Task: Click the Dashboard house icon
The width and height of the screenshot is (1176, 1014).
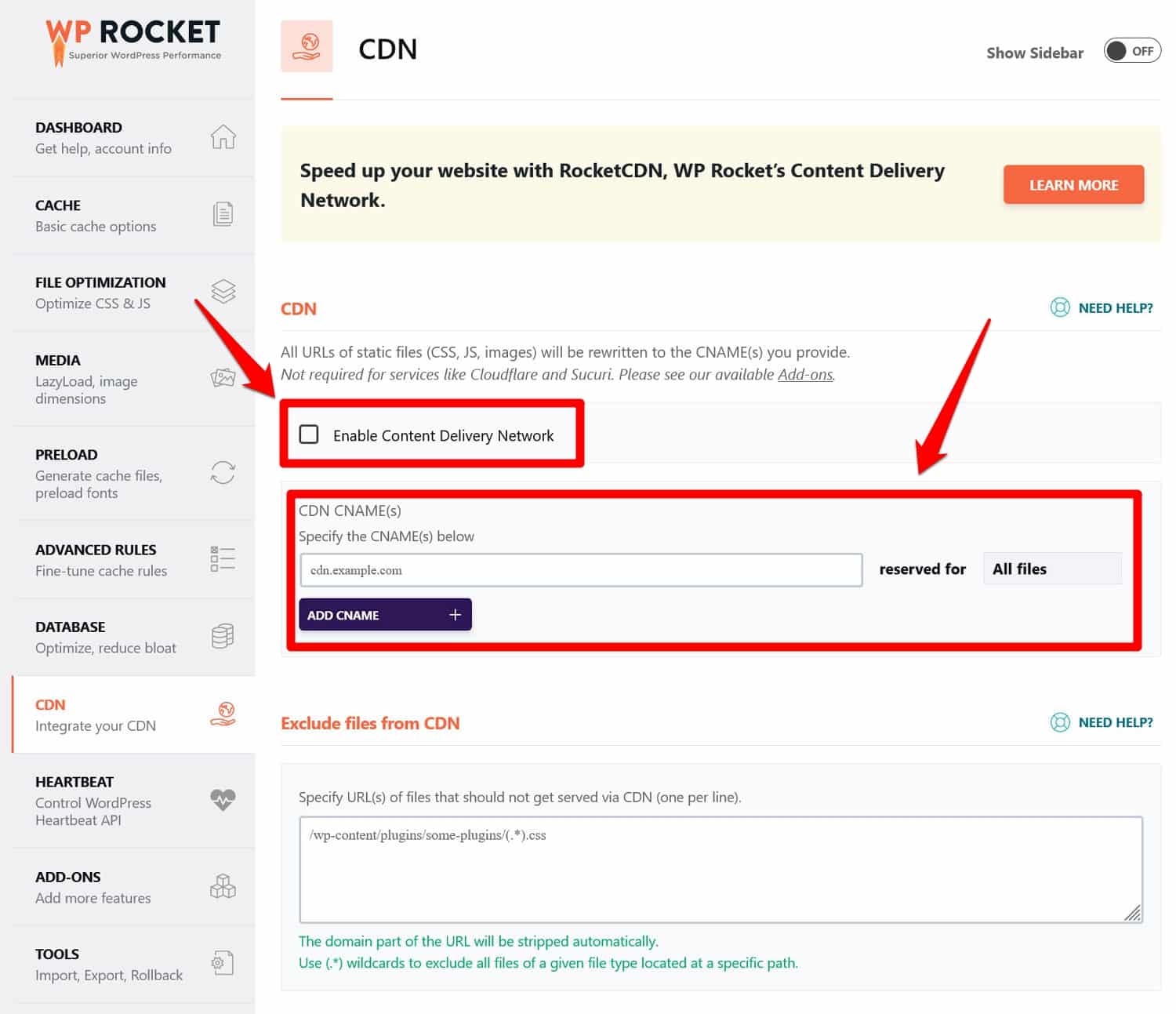Action: tap(223, 137)
